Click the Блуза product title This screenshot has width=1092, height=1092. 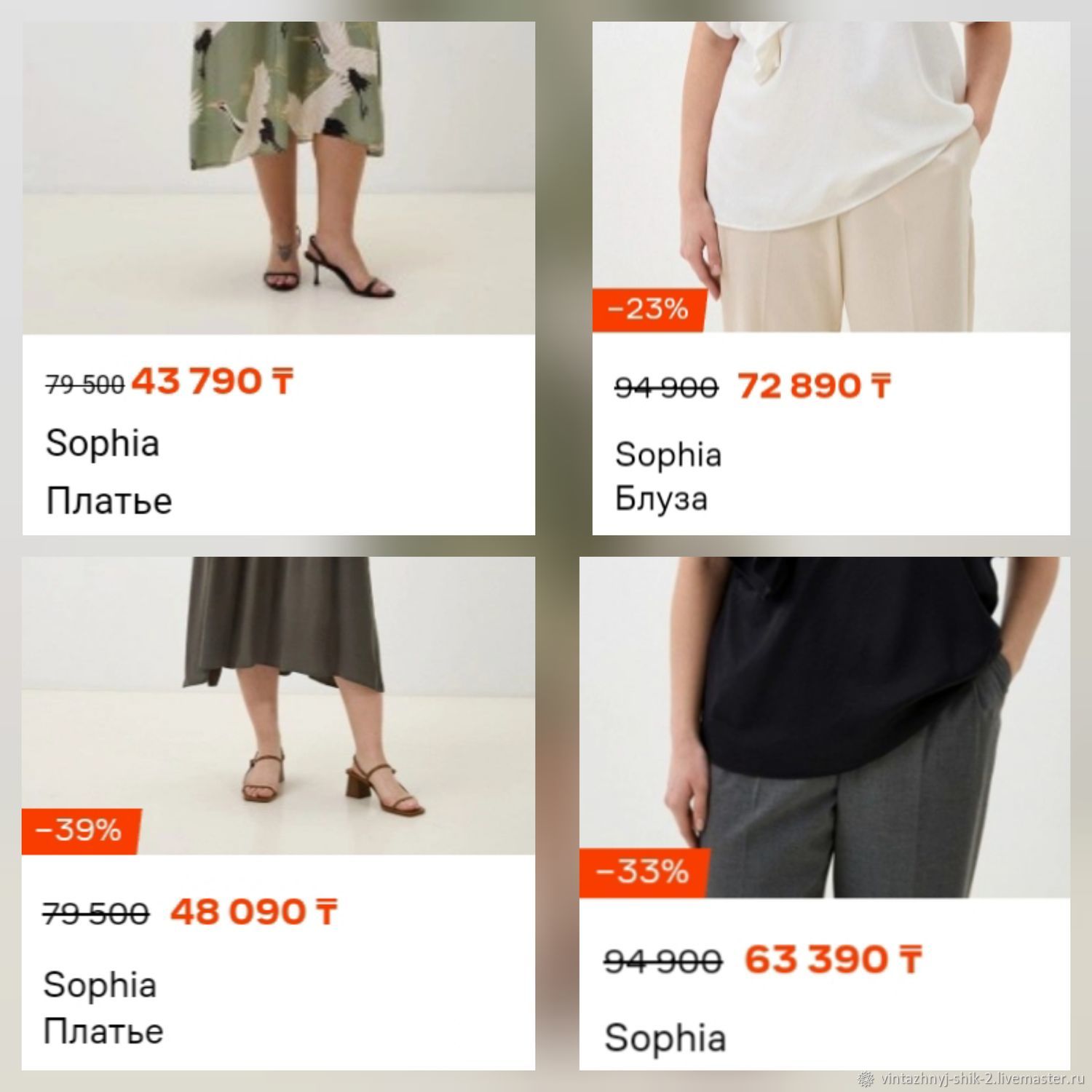point(661,499)
